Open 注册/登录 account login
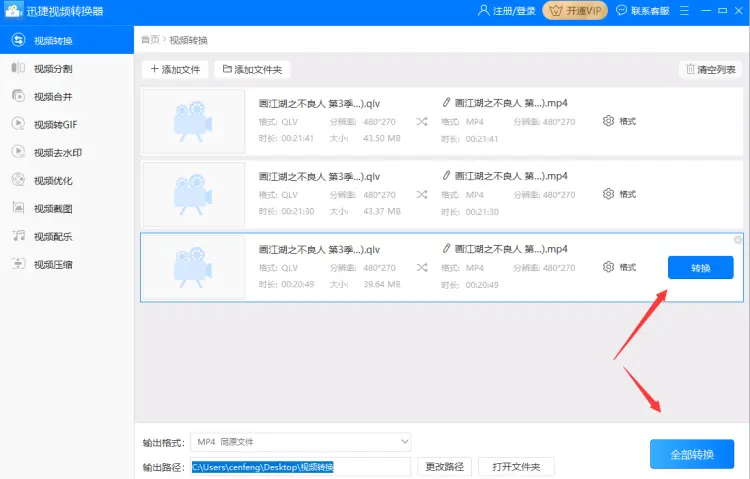This screenshot has width=750, height=479. 507,11
